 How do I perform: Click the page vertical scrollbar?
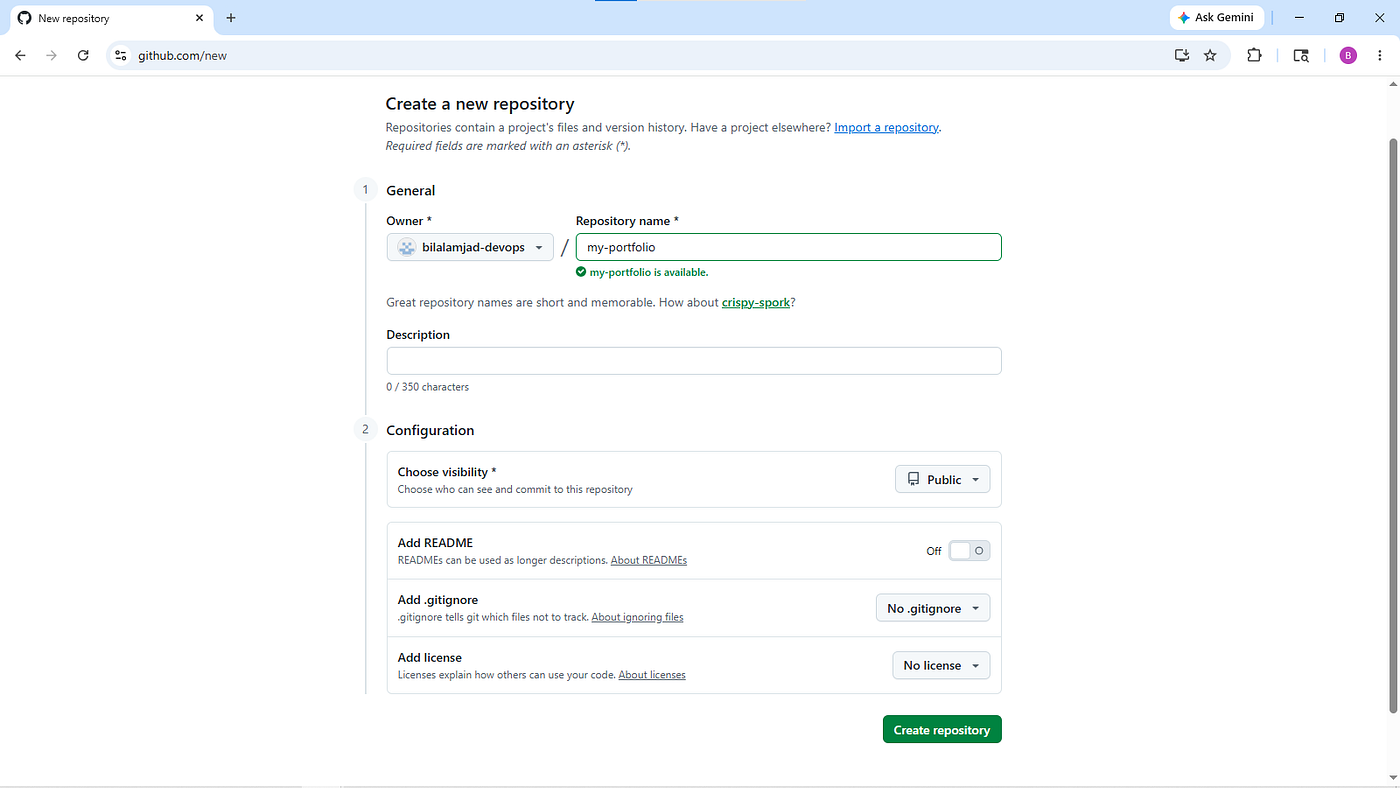(1394, 425)
